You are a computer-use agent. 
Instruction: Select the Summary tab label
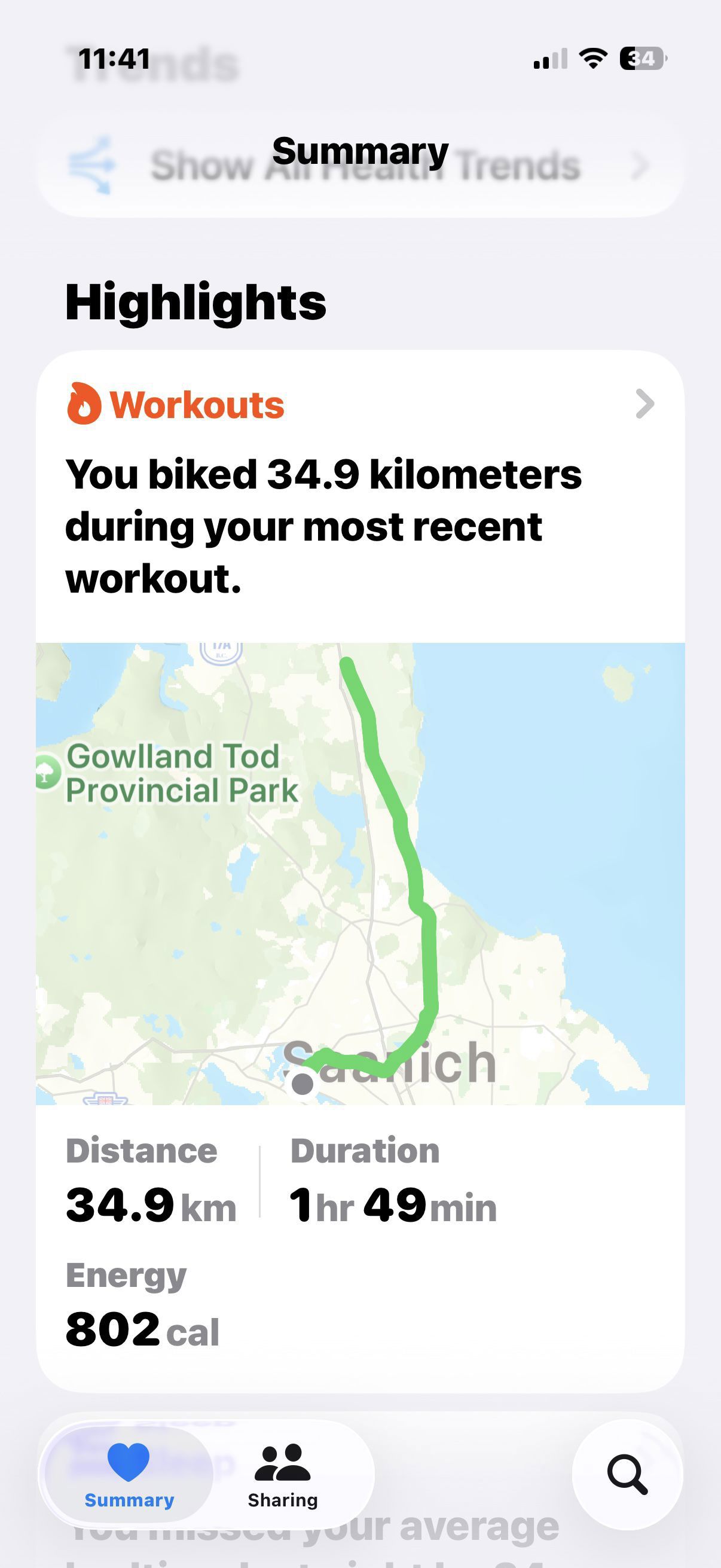pyautogui.click(x=129, y=1500)
